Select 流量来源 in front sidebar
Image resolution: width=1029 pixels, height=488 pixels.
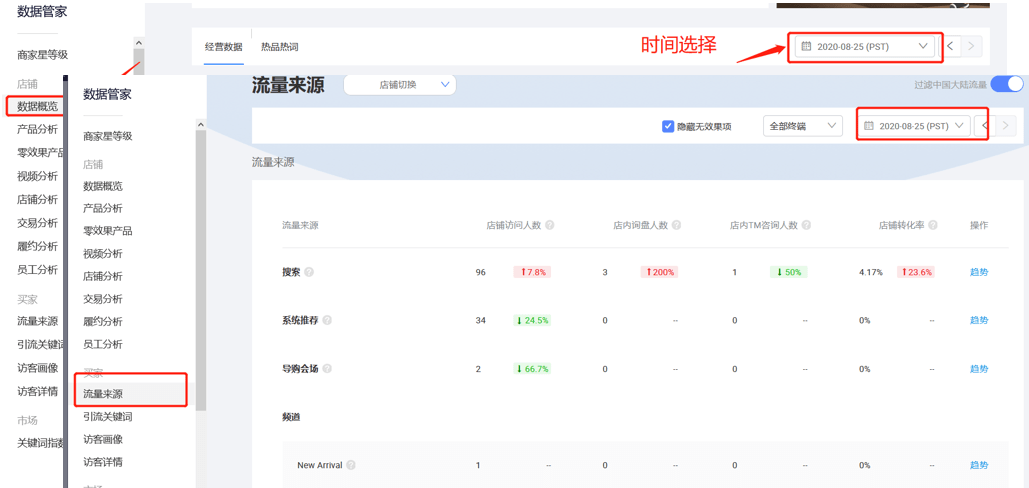pos(103,394)
